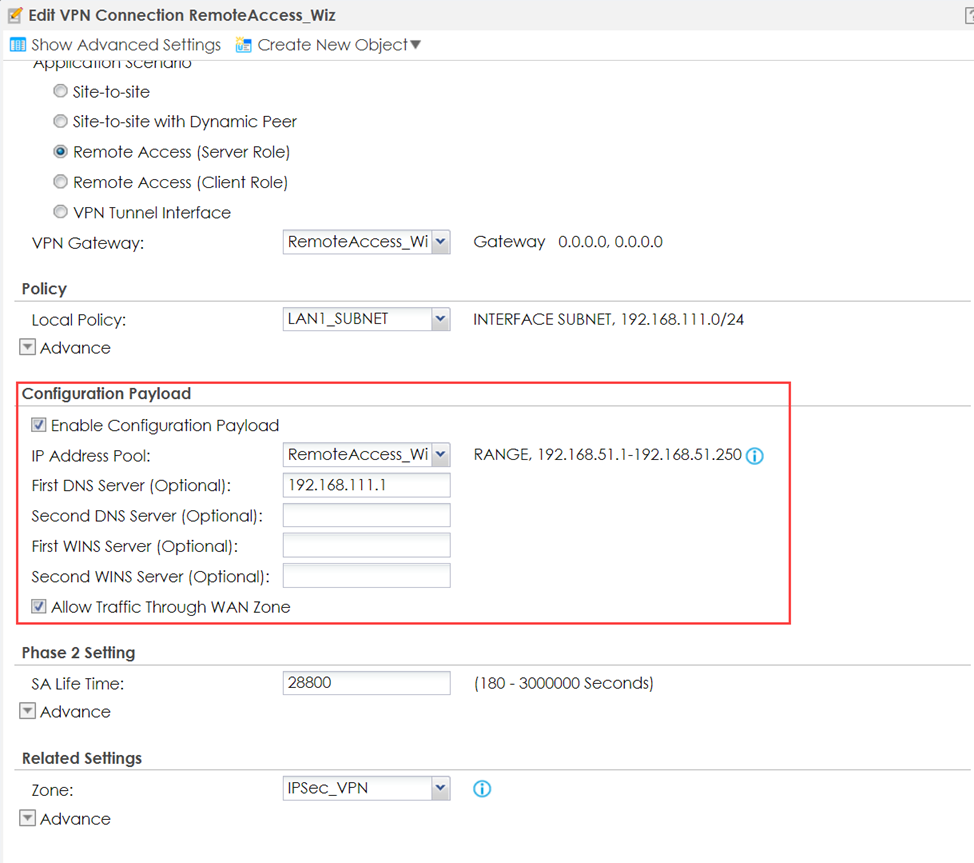Click the Show Advanced Settings icon

pos(17,45)
